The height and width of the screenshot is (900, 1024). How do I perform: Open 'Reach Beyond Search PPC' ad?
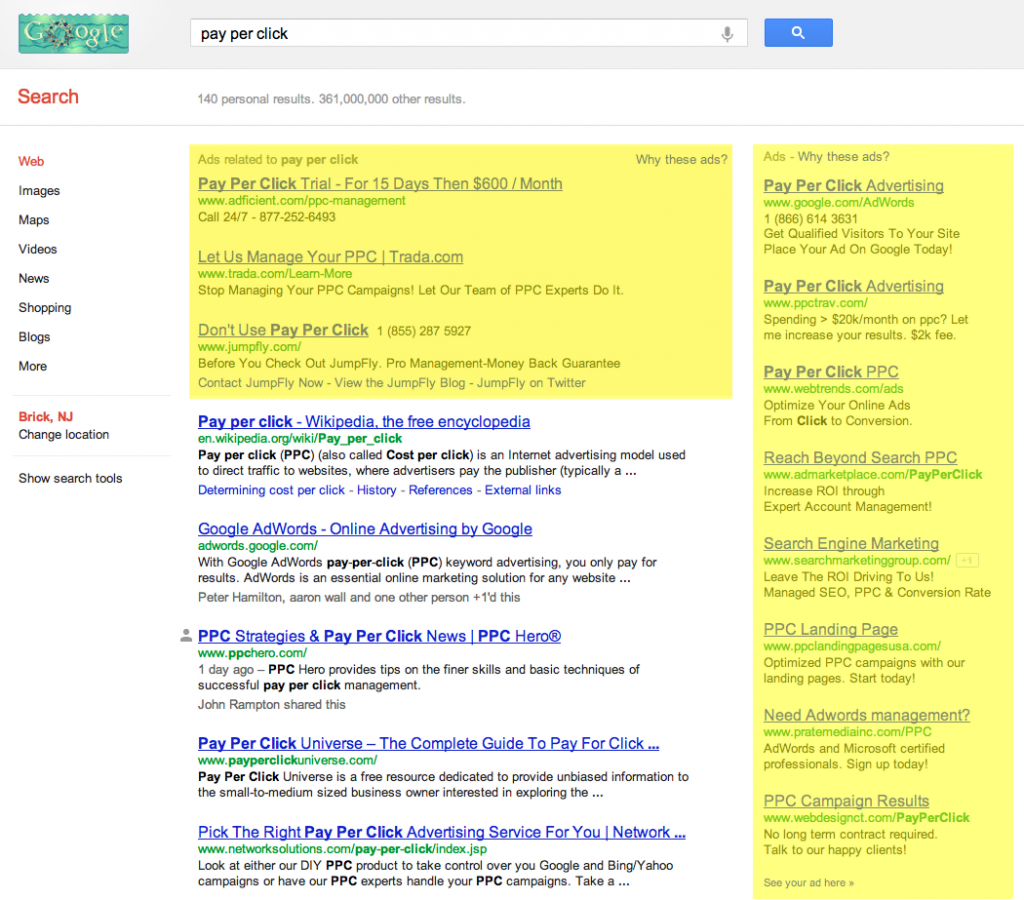pyautogui.click(x=860, y=457)
